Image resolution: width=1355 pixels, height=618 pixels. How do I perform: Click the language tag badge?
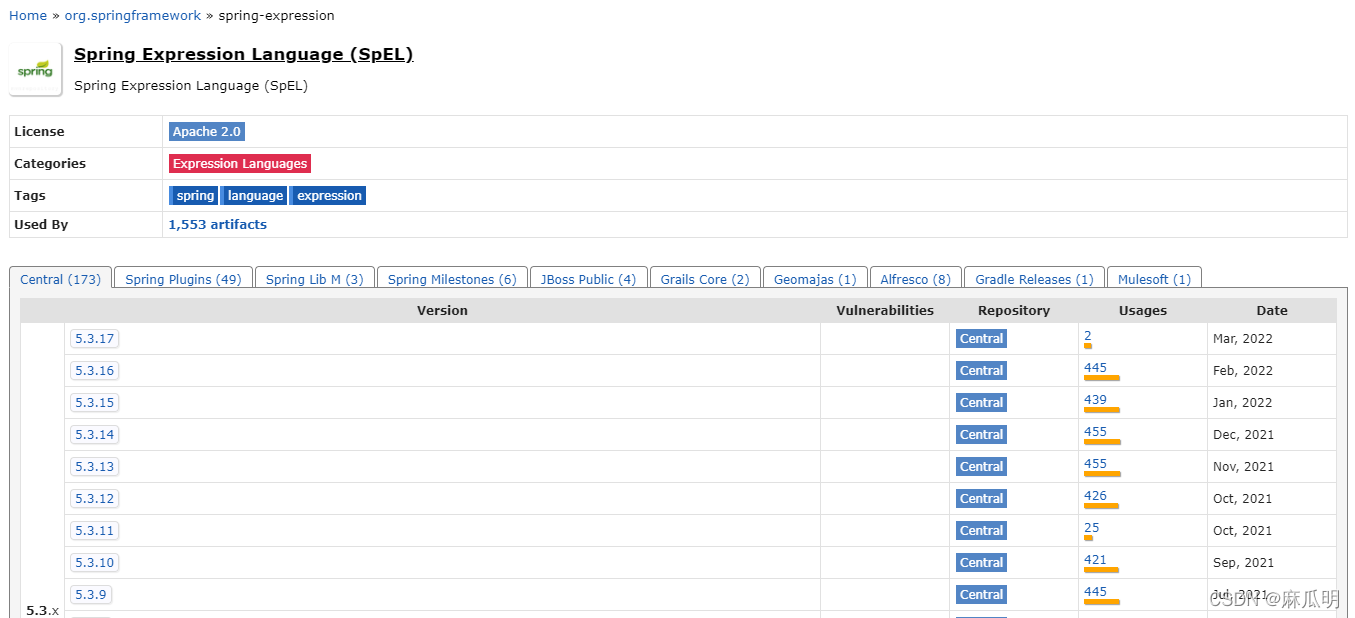(x=253, y=195)
